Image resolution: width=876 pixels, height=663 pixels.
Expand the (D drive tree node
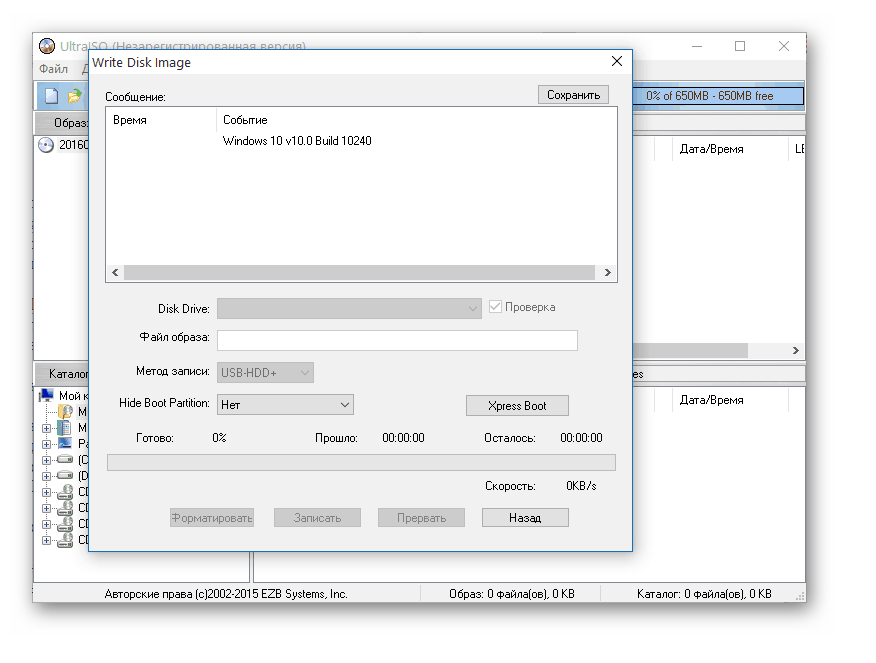46,476
